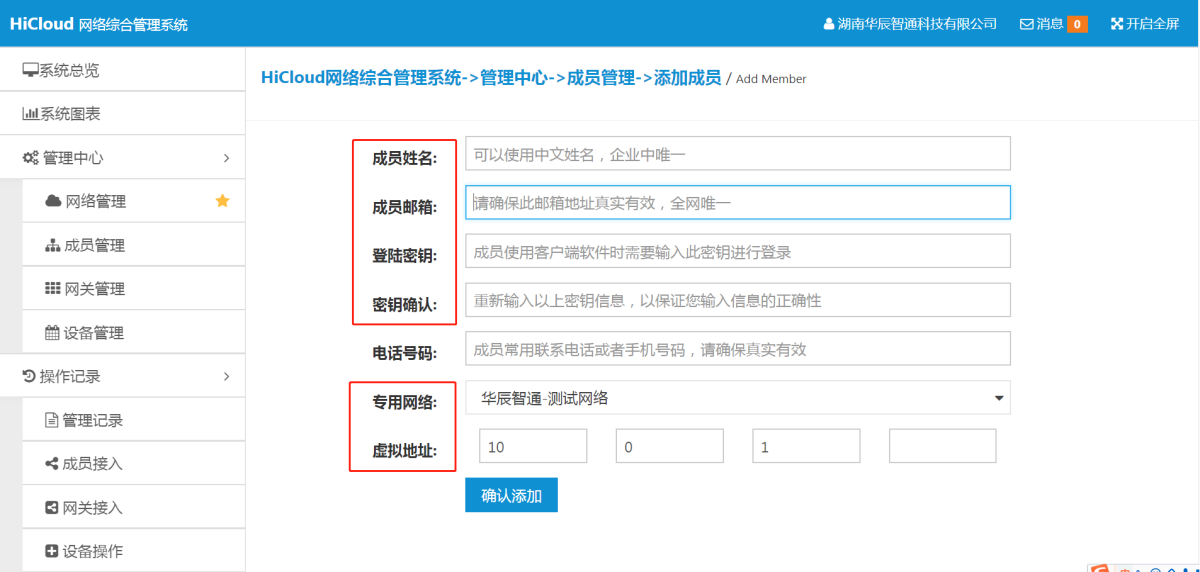Click the empty last 虚拟地址 octet box
The image size is (1200, 572).
(x=942, y=447)
